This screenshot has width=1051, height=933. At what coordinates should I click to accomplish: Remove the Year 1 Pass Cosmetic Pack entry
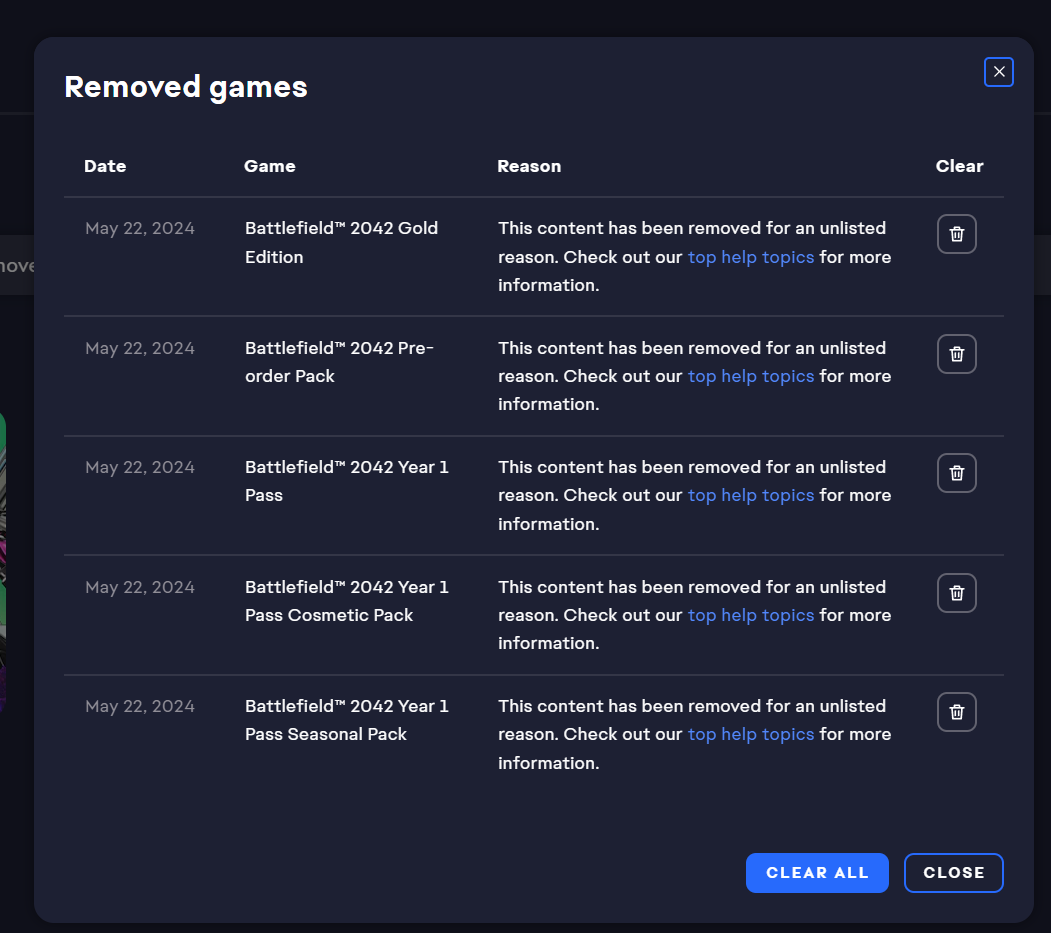tap(956, 593)
